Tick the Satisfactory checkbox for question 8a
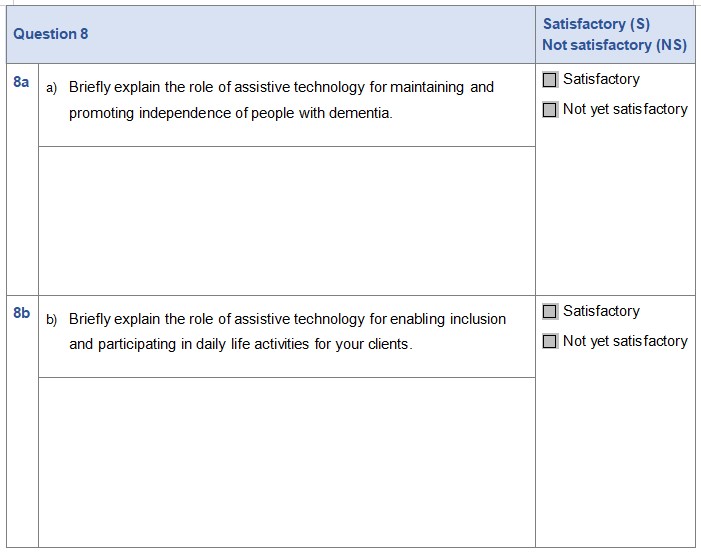 point(549,80)
